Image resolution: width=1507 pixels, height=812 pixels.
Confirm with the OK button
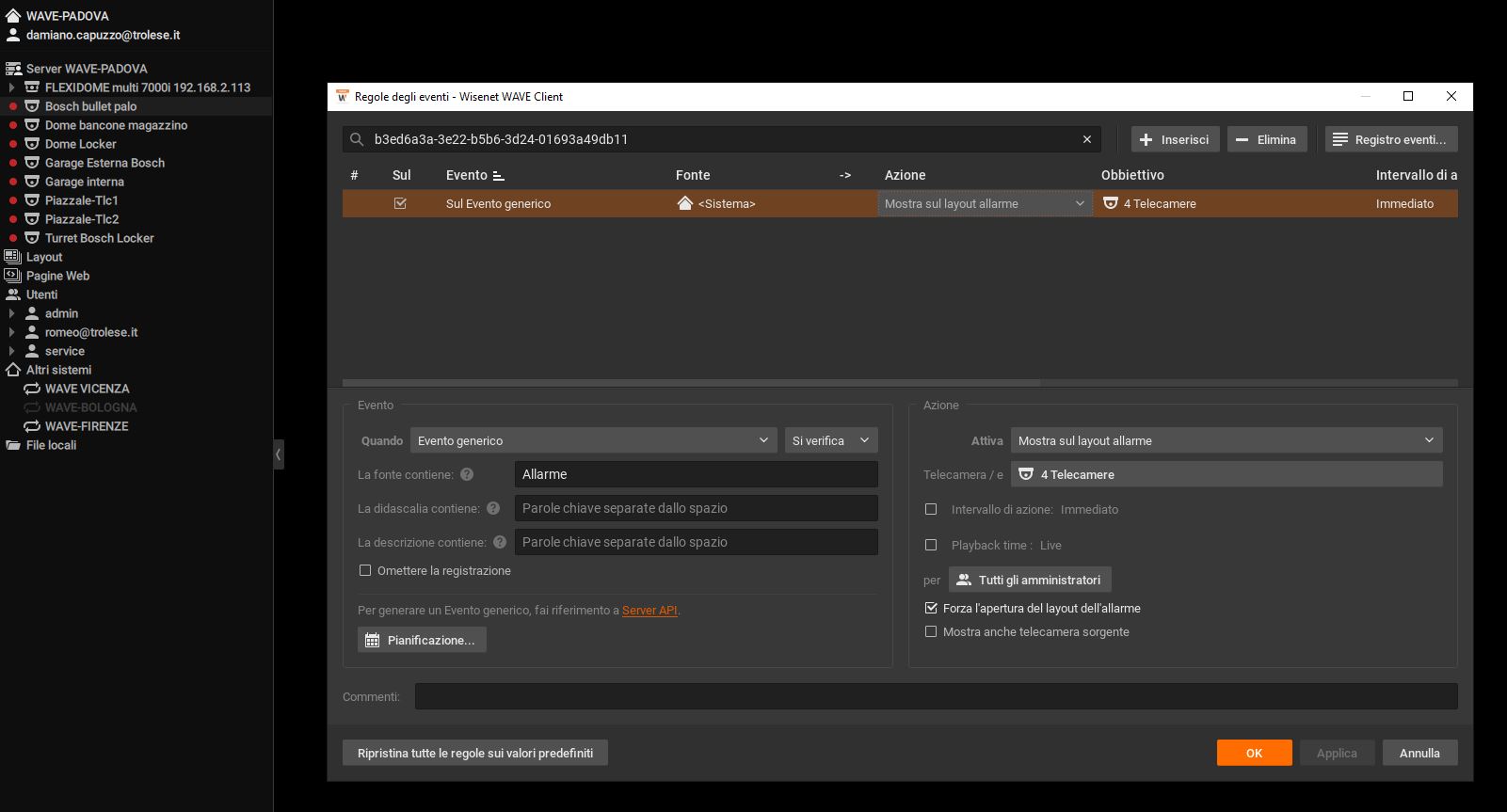pos(1254,753)
